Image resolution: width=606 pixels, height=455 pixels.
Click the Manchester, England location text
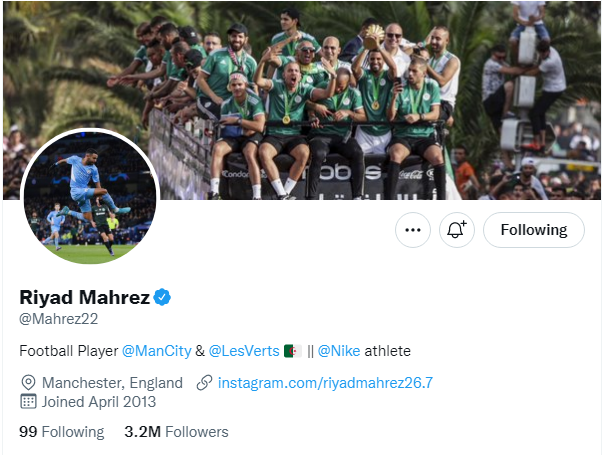[x=112, y=383]
